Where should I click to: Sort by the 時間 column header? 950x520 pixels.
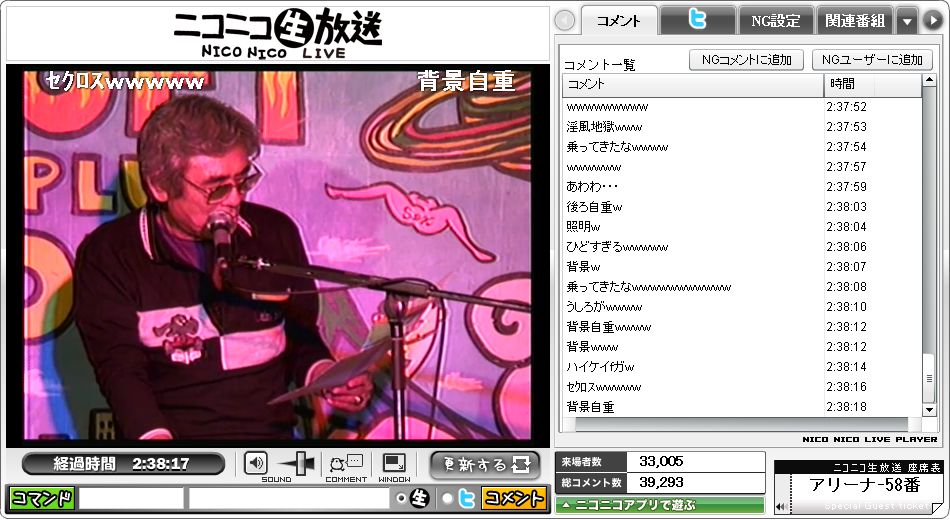[x=872, y=84]
